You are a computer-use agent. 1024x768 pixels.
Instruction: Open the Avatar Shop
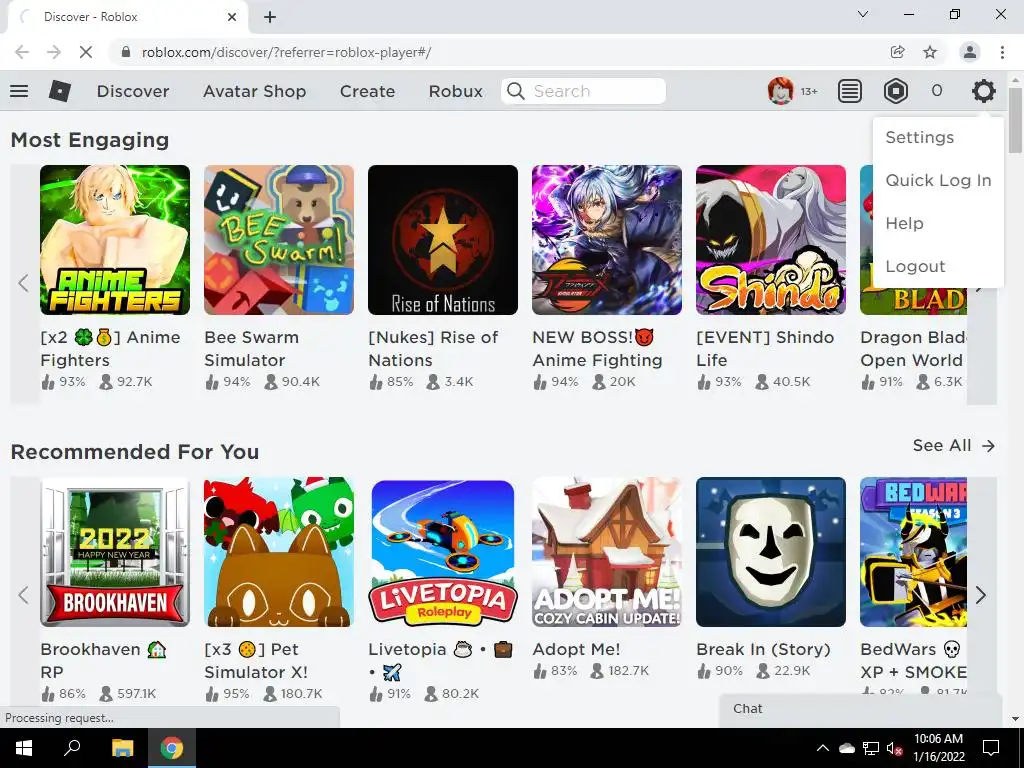click(x=255, y=91)
